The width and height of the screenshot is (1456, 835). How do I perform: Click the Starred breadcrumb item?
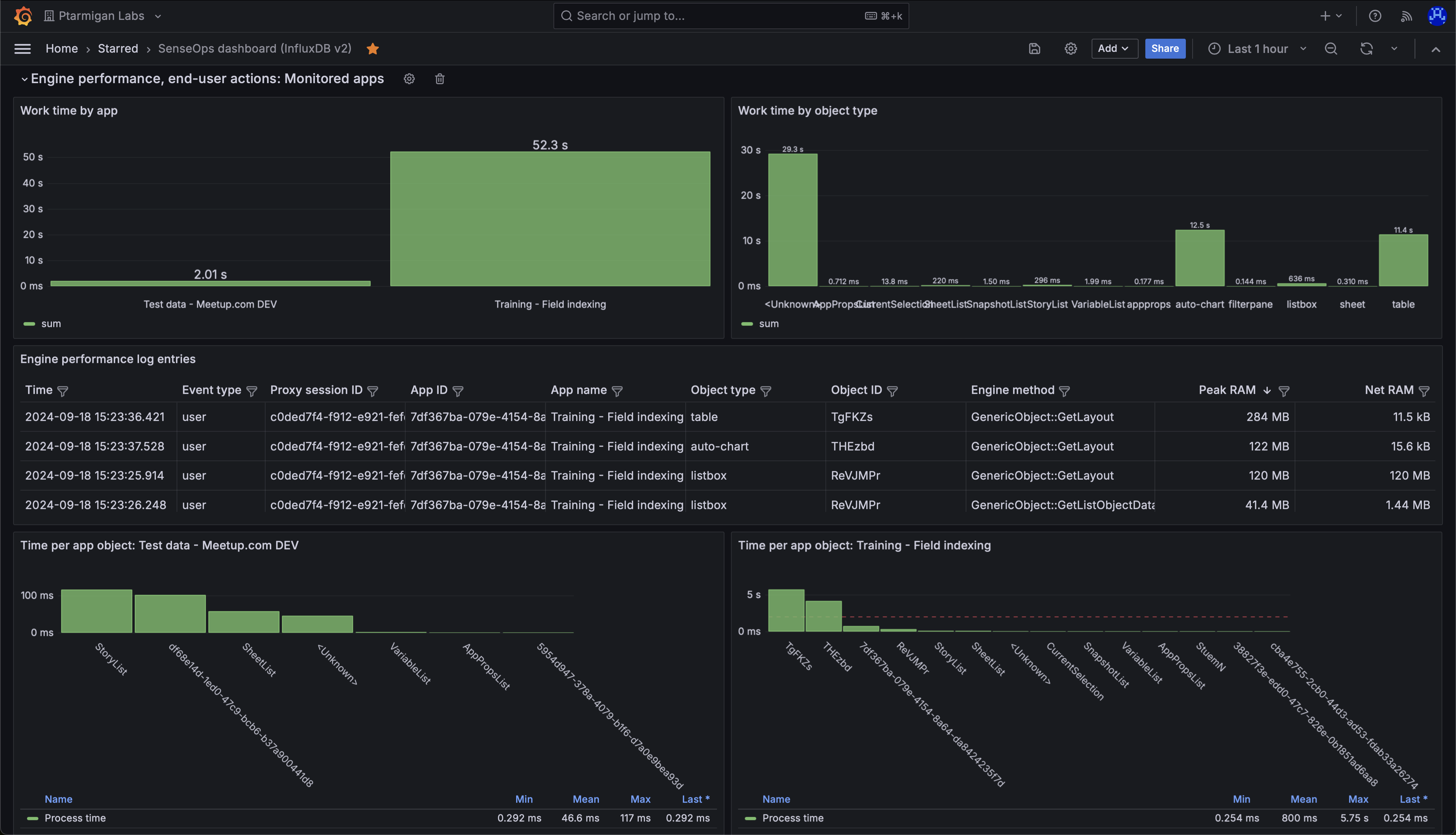tap(118, 49)
